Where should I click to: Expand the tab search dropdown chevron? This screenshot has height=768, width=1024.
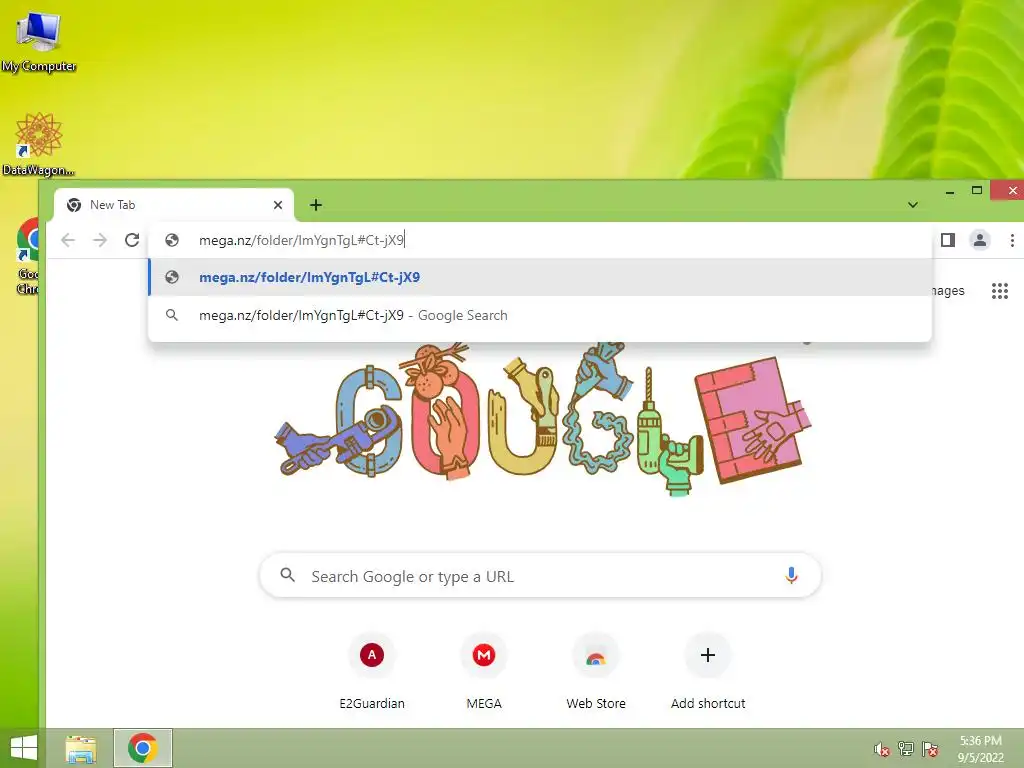pyautogui.click(x=912, y=205)
